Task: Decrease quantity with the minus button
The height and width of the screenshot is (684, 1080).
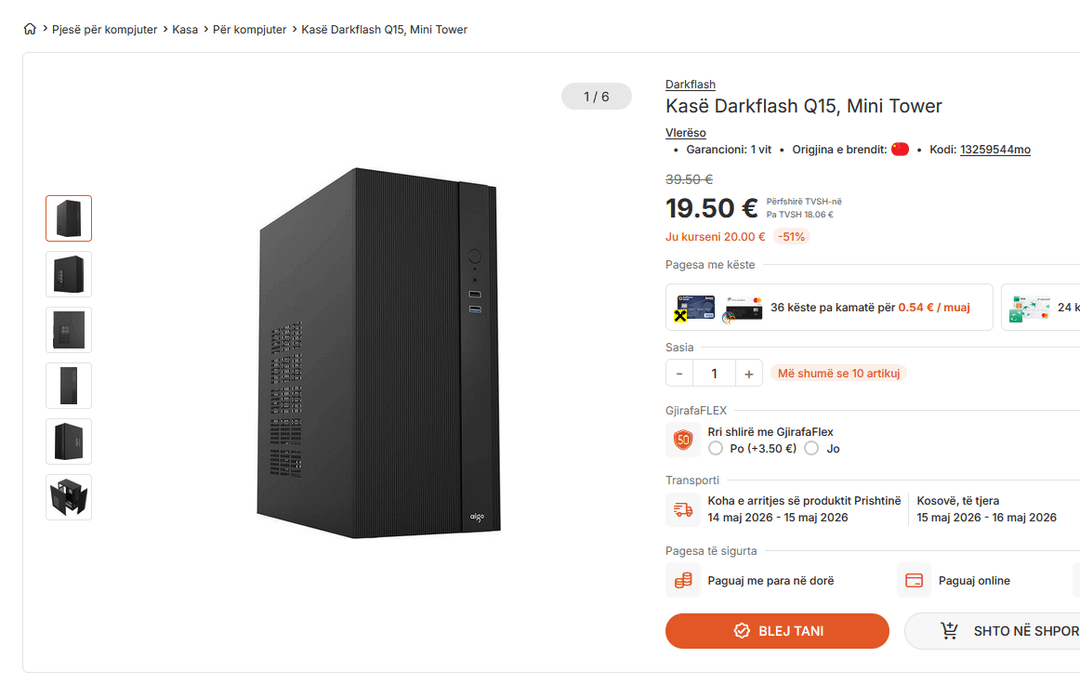Action: coord(680,373)
